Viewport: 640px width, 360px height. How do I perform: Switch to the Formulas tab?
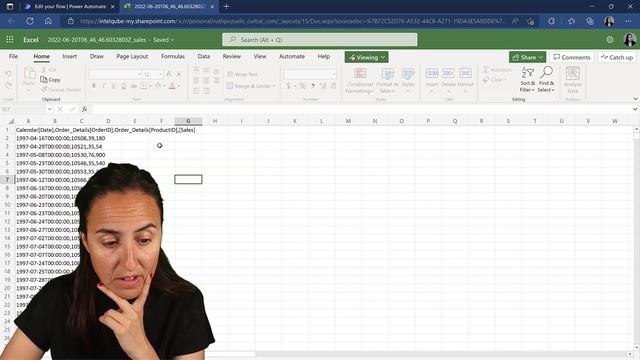click(173, 56)
